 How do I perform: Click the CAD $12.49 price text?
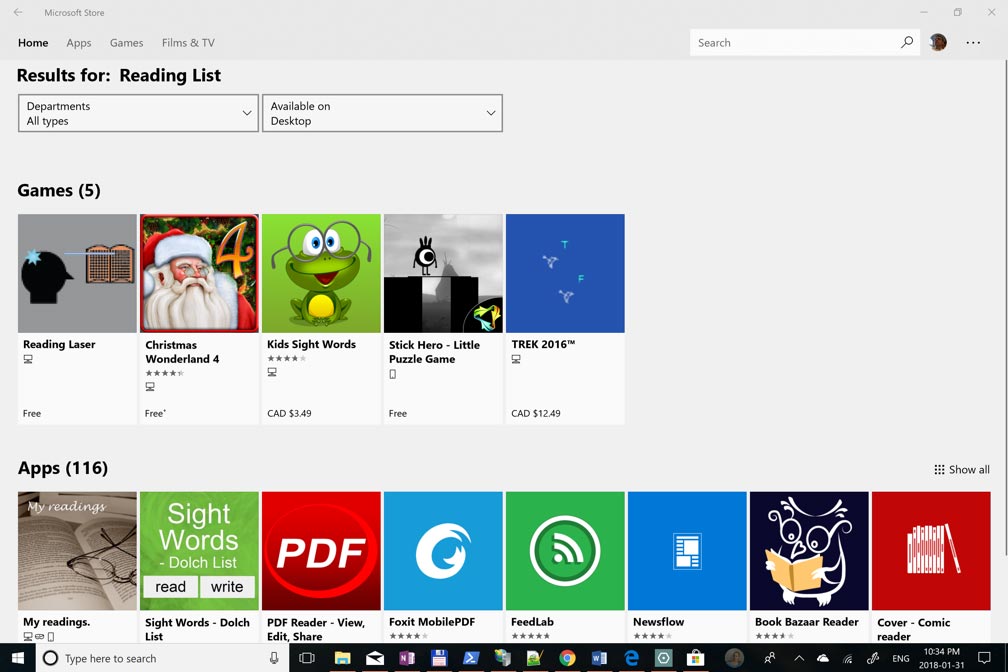point(536,413)
